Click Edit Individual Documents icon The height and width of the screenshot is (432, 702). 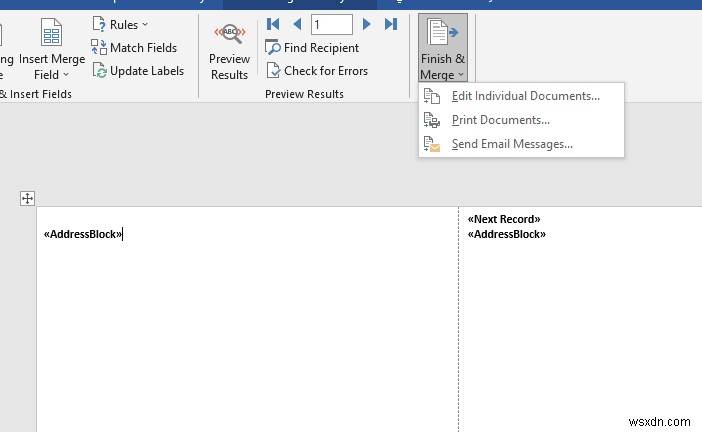tap(432, 96)
